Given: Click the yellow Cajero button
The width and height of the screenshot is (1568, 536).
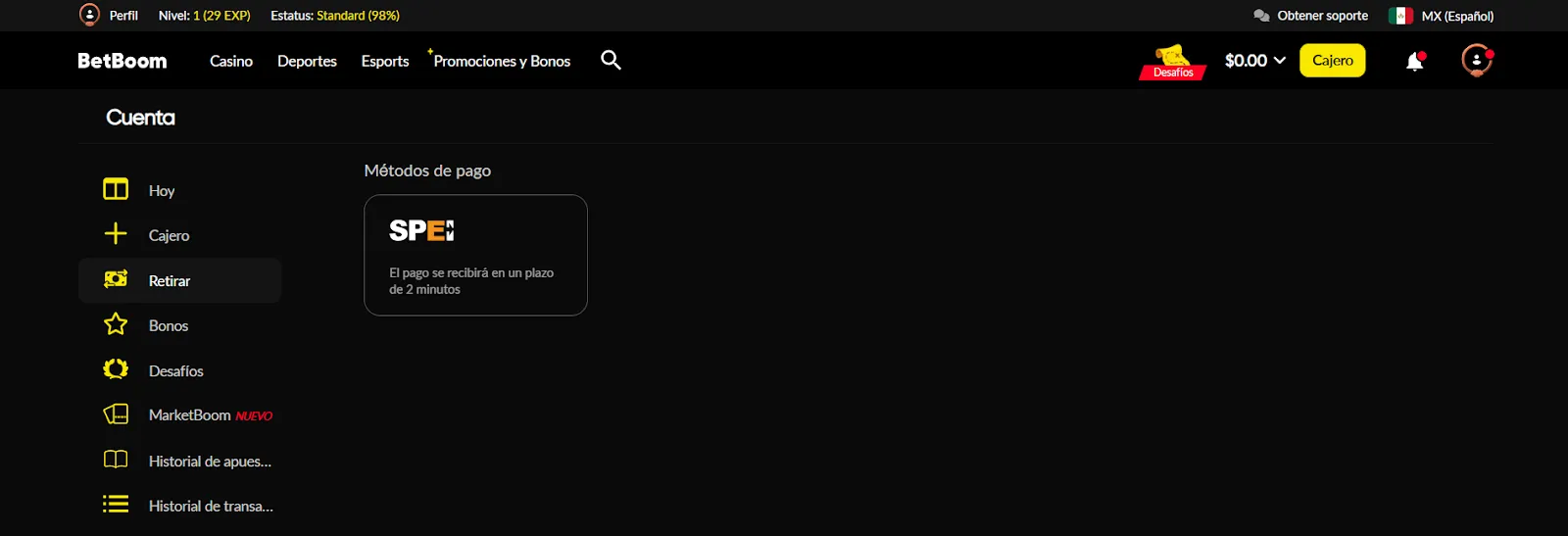Looking at the screenshot, I should (1333, 61).
